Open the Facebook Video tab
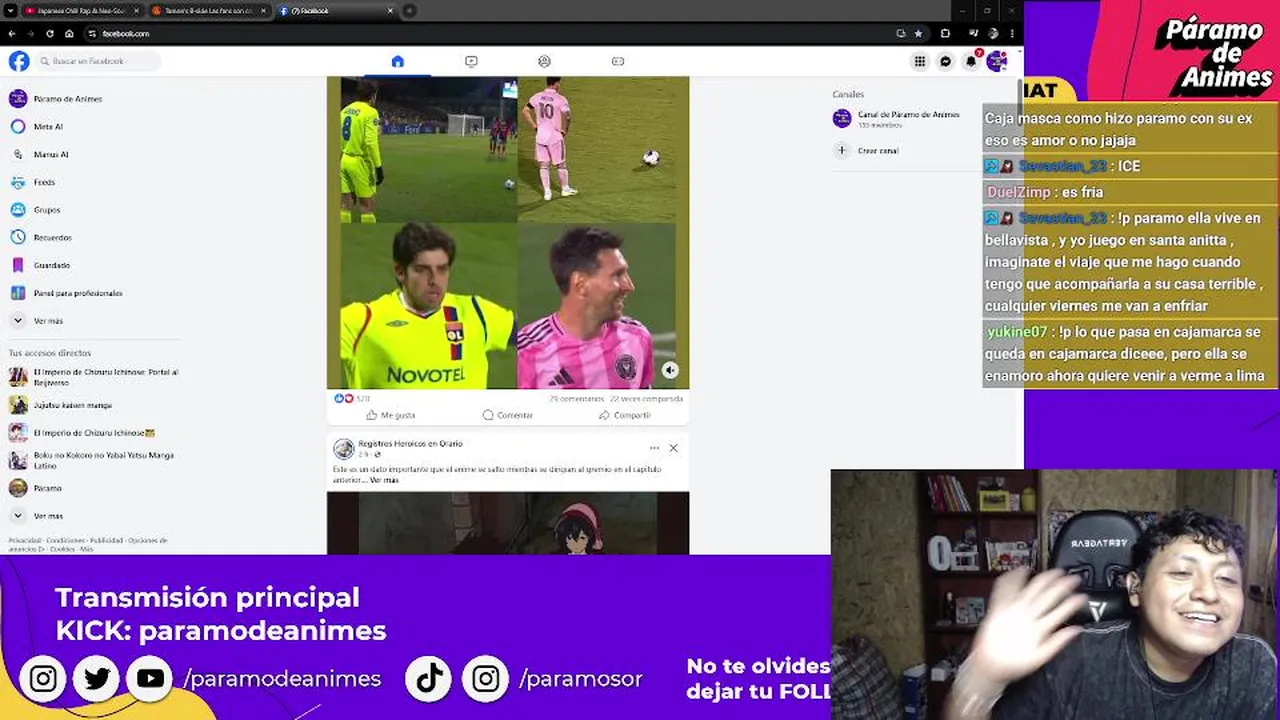Screen dimensions: 1280x720 click(471, 61)
